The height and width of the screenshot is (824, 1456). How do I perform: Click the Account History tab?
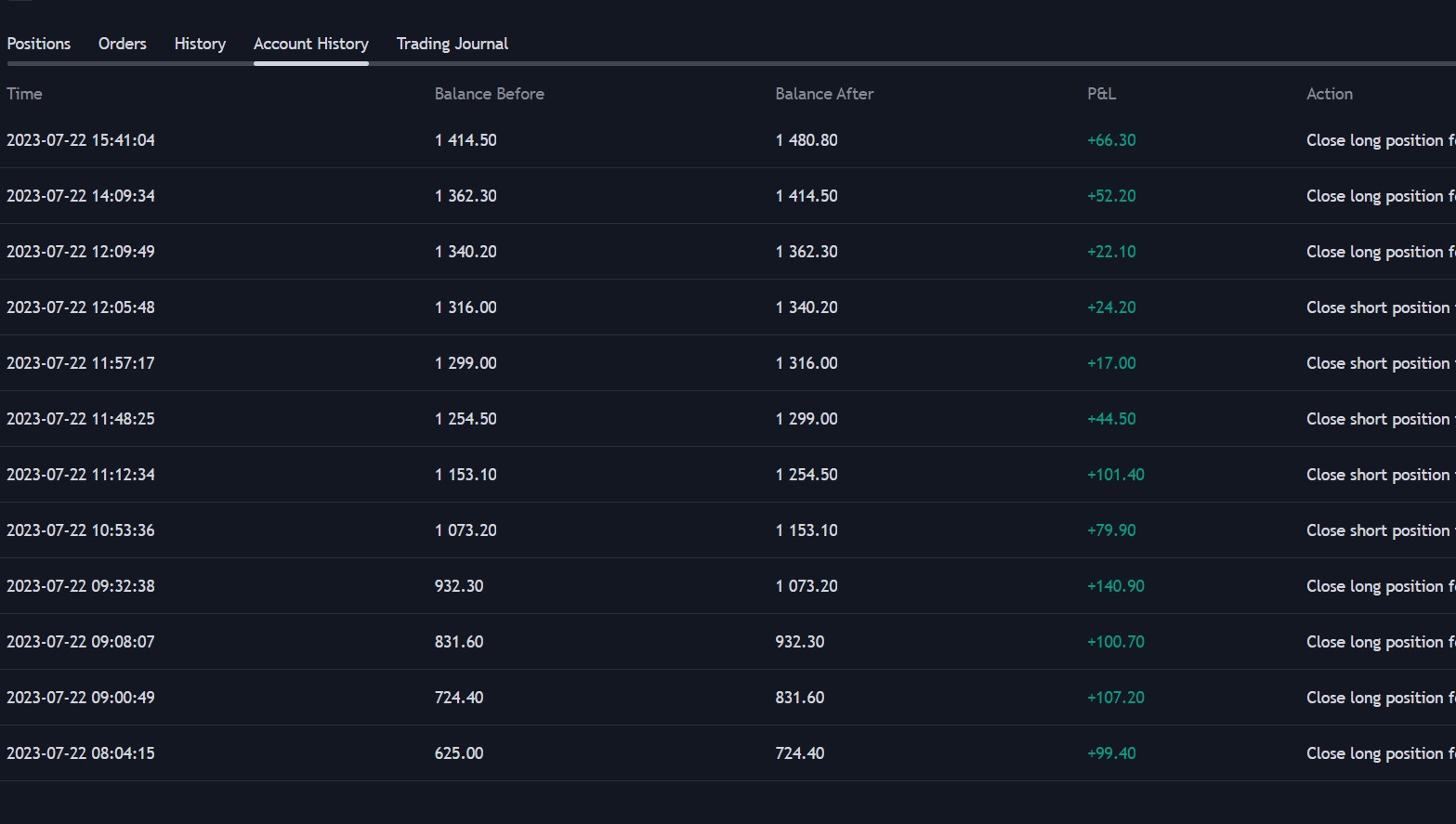310,44
